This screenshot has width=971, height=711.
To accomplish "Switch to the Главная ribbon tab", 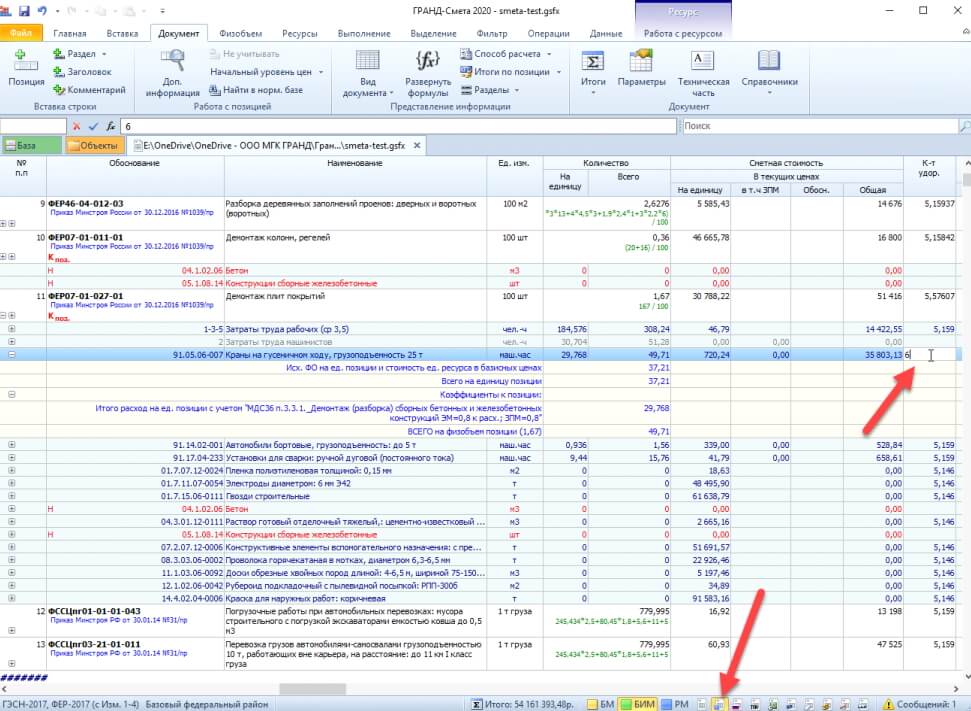I will (70, 33).
